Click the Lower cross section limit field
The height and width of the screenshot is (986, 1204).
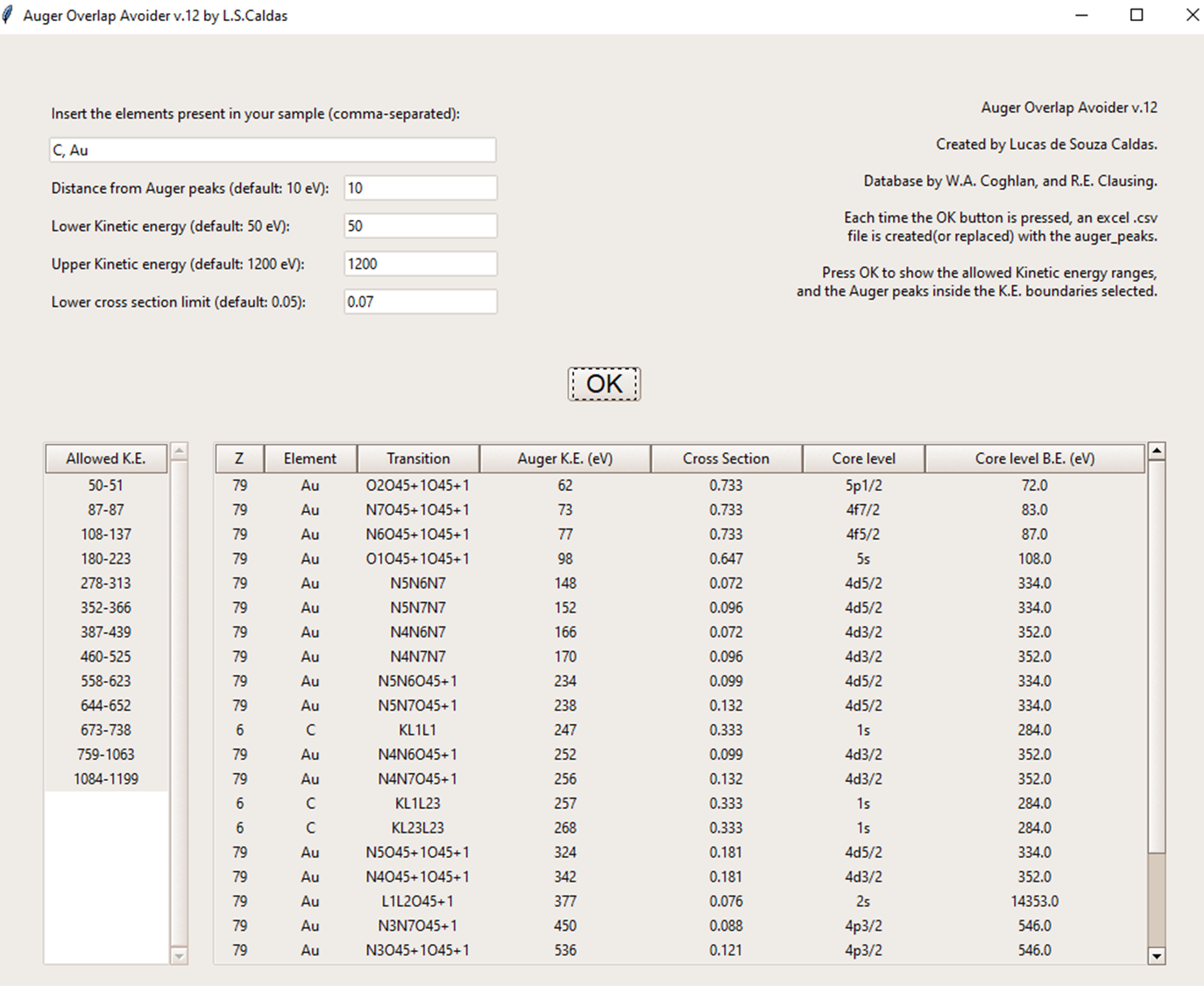pos(420,301)
